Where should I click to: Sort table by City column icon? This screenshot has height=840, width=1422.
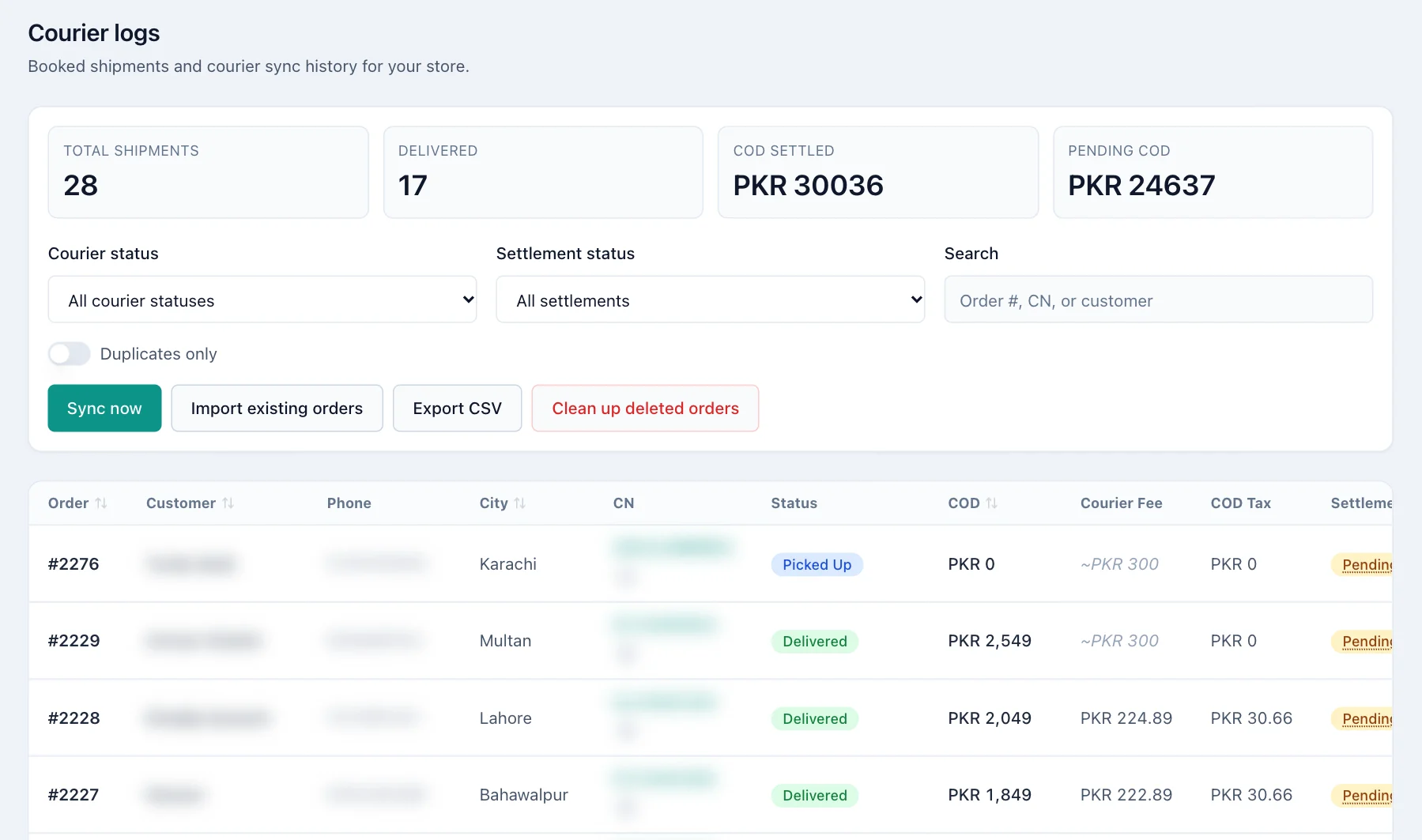(x=520, y=503)
